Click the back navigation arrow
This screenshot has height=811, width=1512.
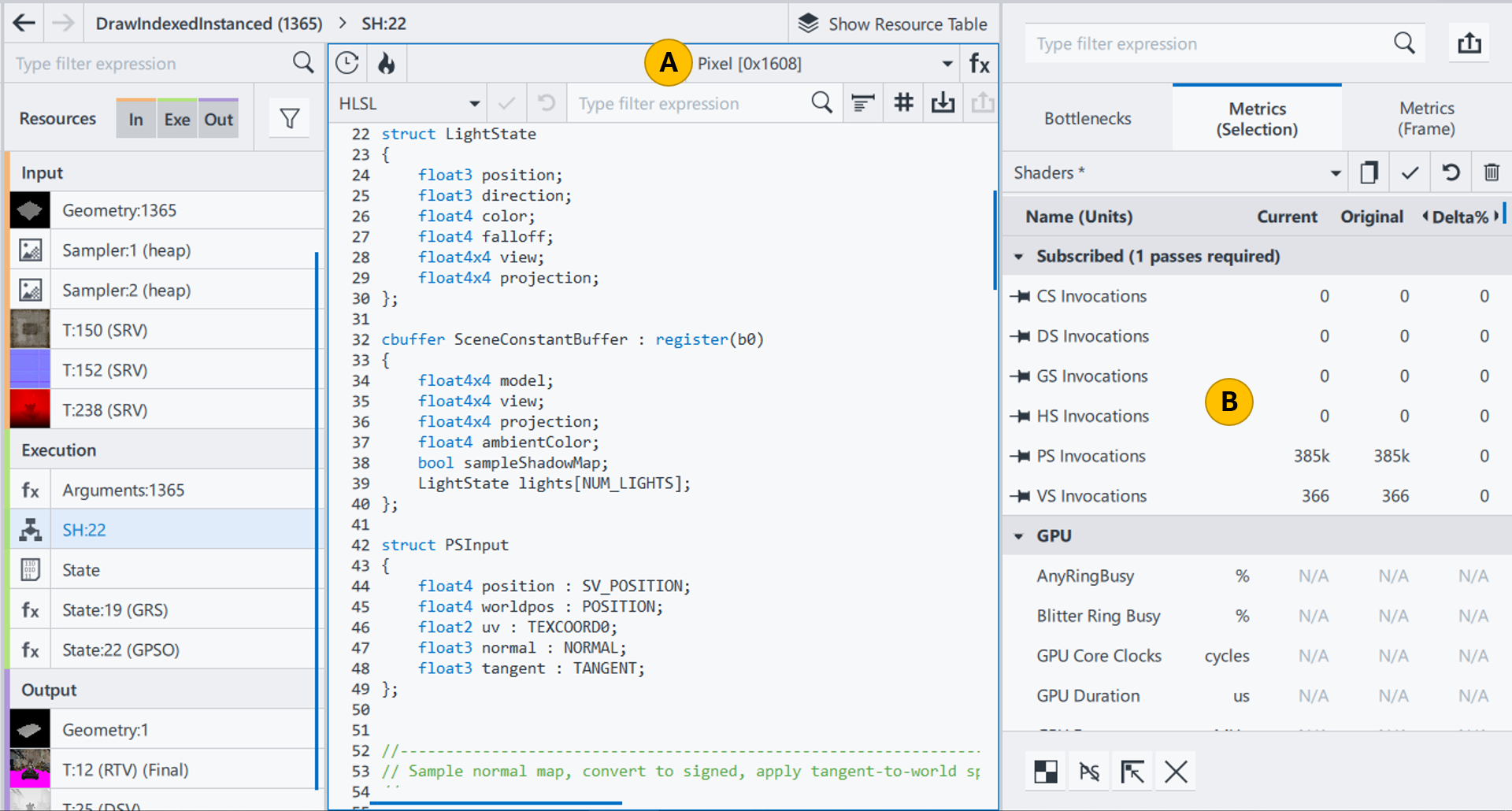[x=24, y=23]
